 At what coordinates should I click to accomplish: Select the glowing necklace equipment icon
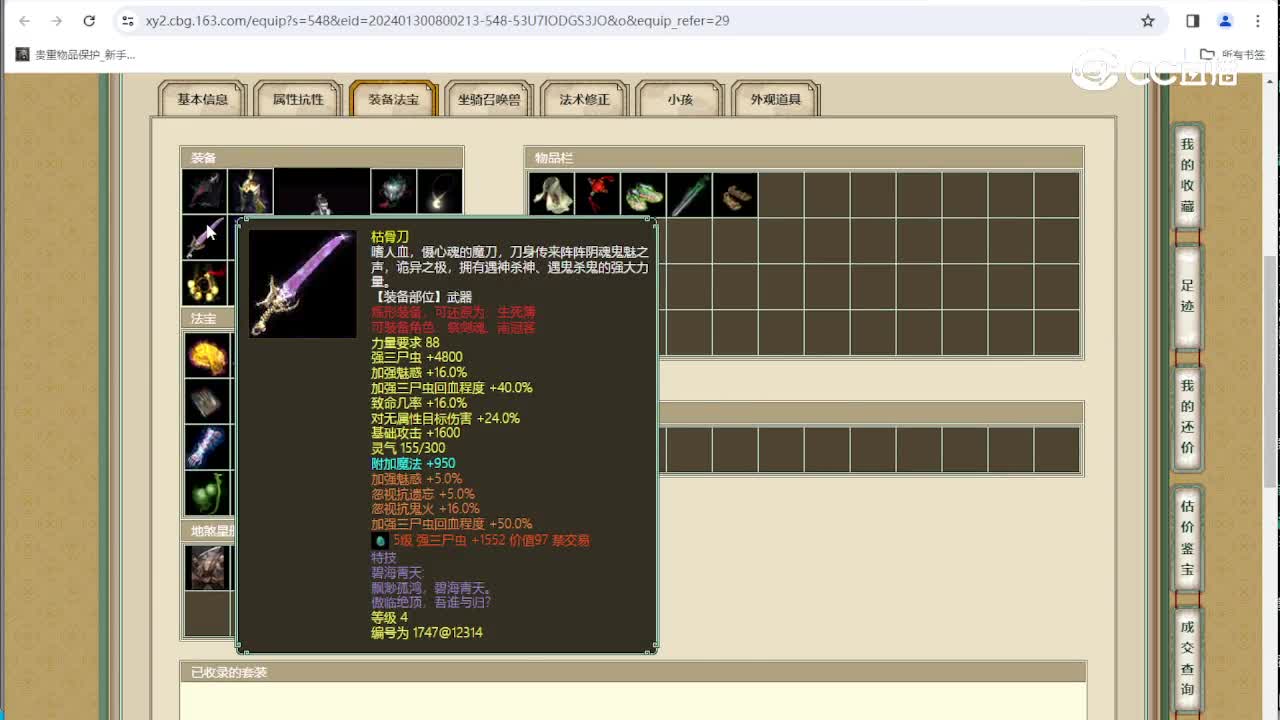click(440, 191)
